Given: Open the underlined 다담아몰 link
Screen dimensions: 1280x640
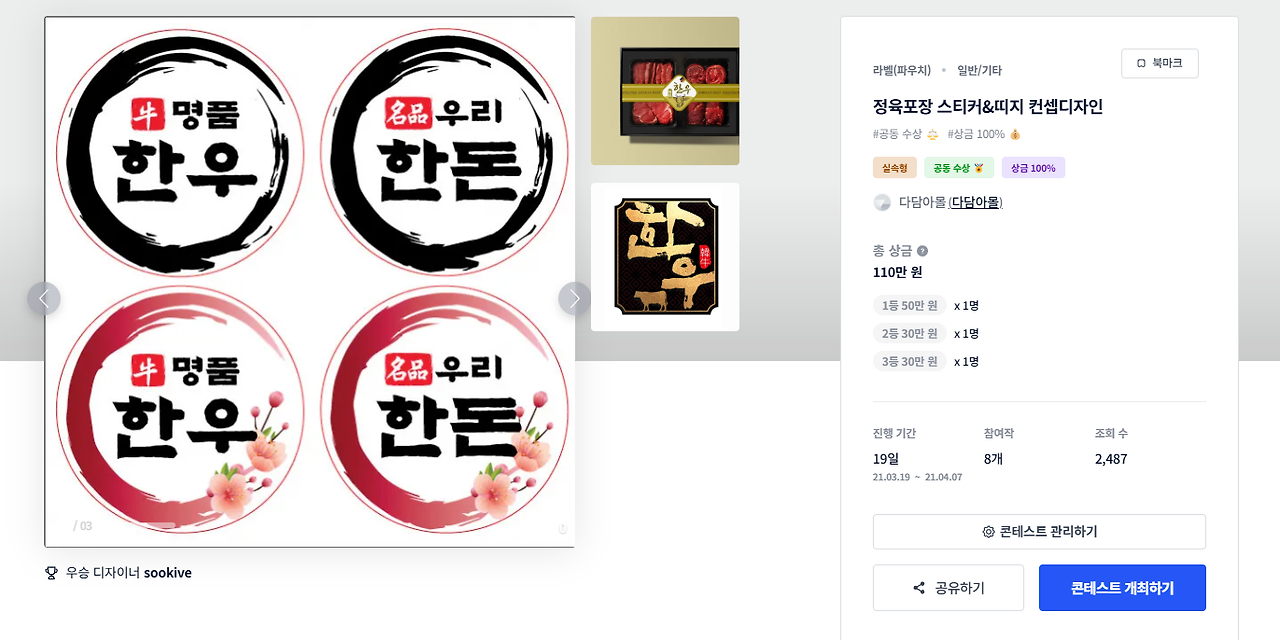Looking at the screenshot, I should (976, 202).
